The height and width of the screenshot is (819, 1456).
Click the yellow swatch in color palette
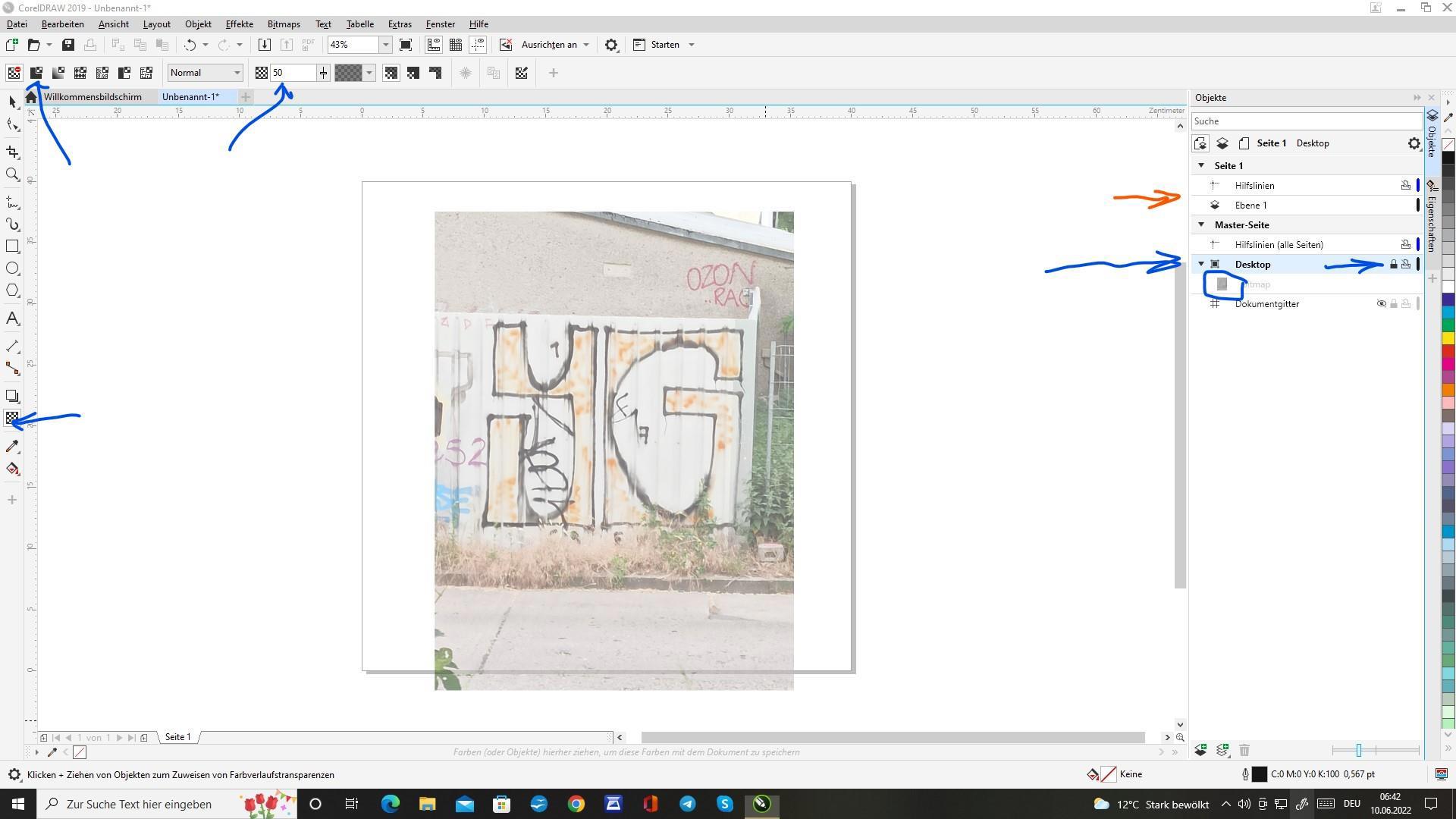point(1448,338)
